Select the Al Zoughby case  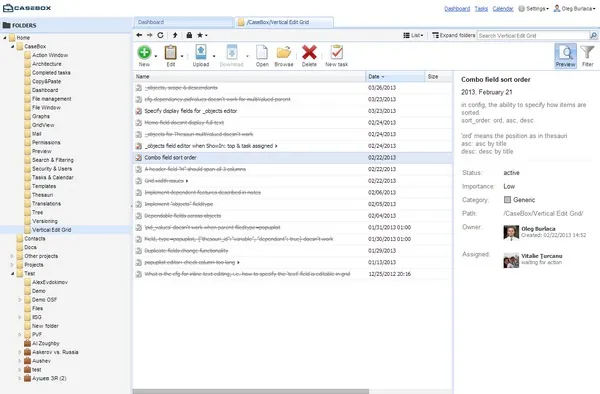[x=46, y=344]
